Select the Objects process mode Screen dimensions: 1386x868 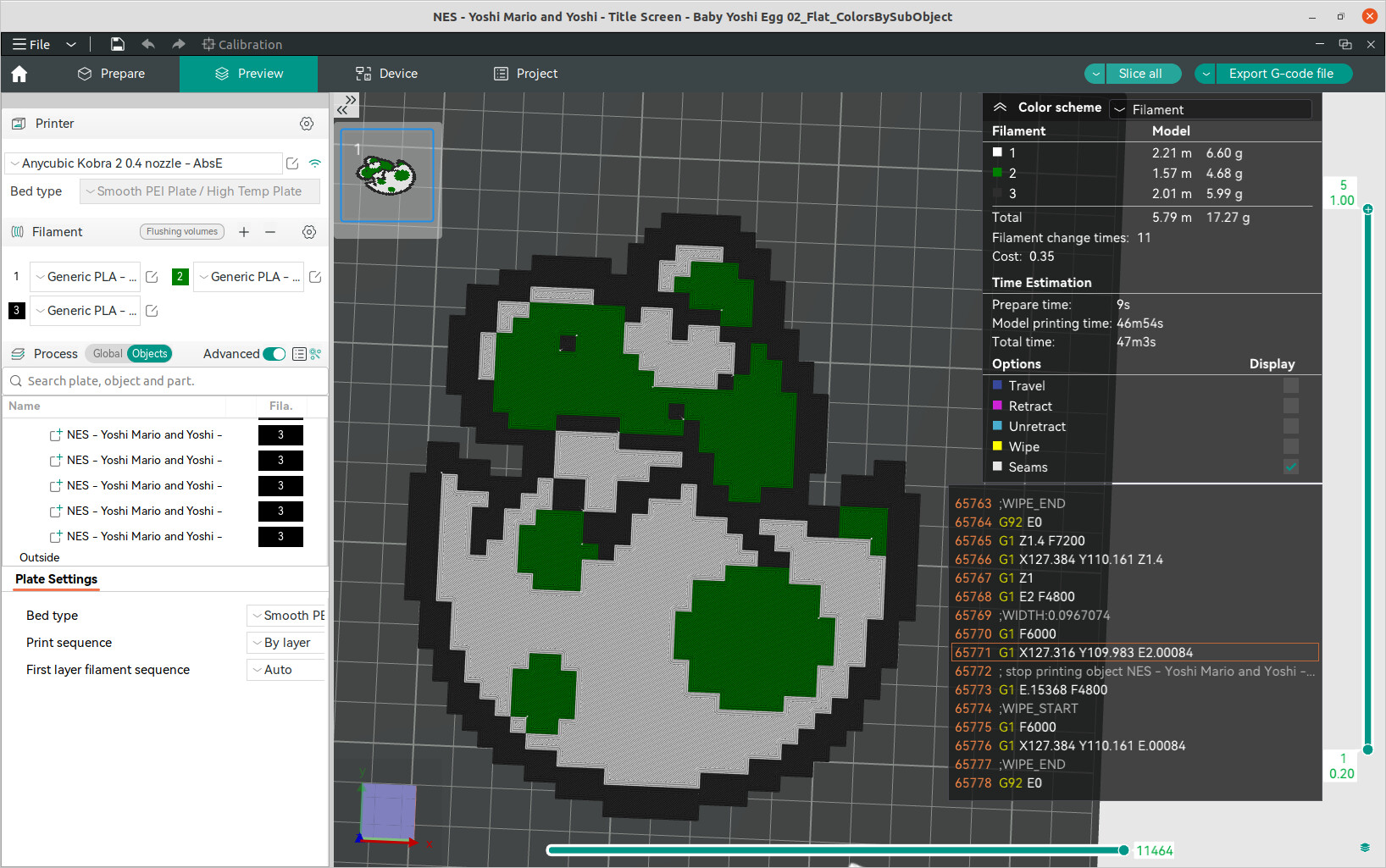click(150, 354)
